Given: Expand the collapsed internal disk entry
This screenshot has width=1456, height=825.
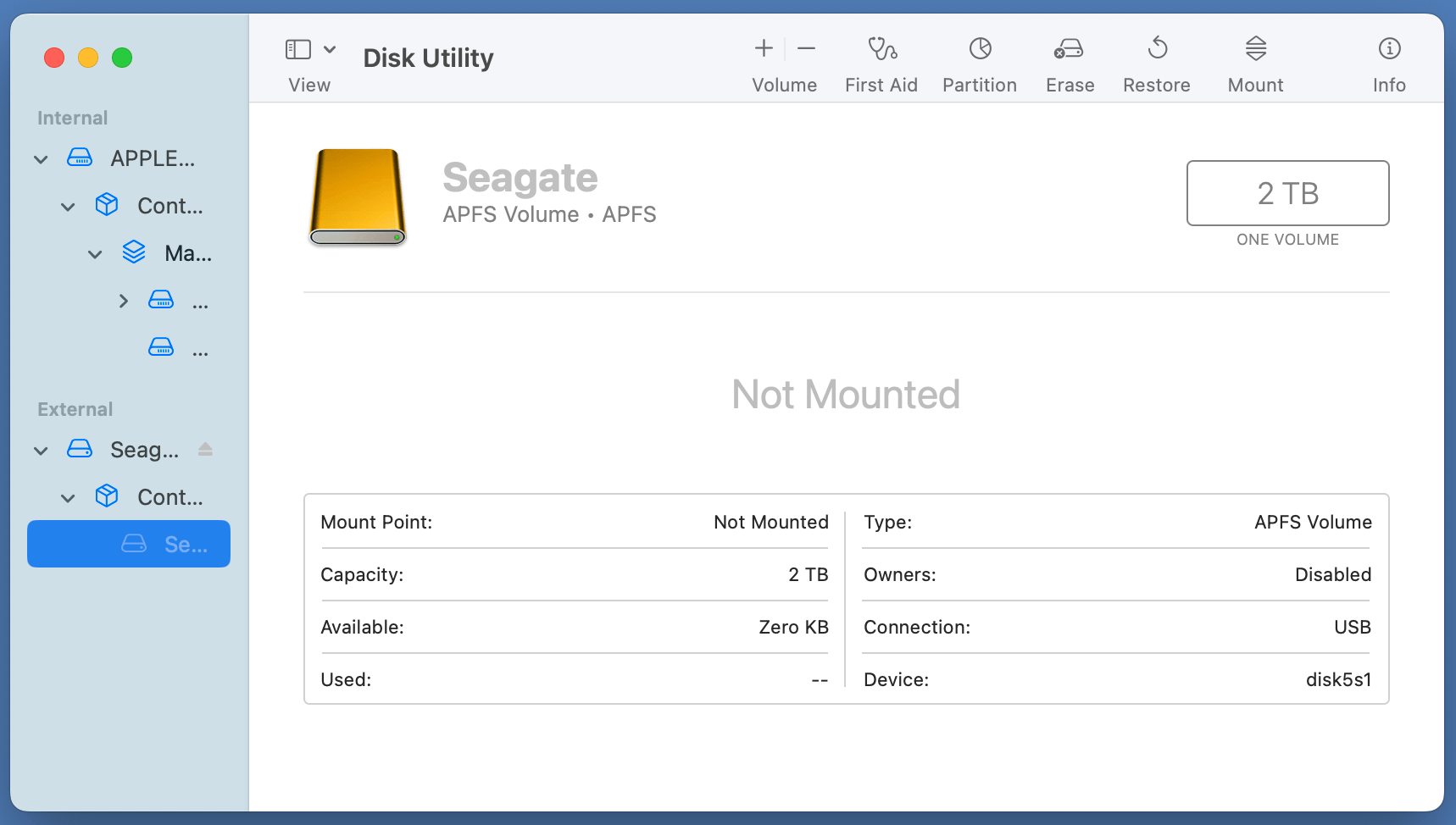Looking at the screenshot, I should click(123, 300).
